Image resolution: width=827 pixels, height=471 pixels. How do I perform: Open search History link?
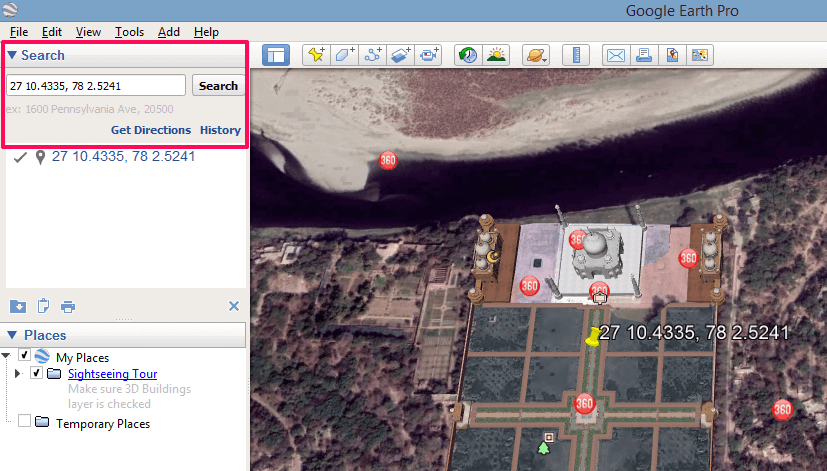click(x=220, y=130)
